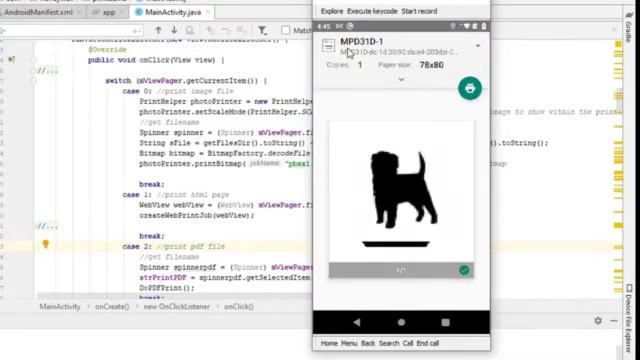640x360 pixels.
Task: Expand the folded code block below onClick
Action: click(47, 71)
